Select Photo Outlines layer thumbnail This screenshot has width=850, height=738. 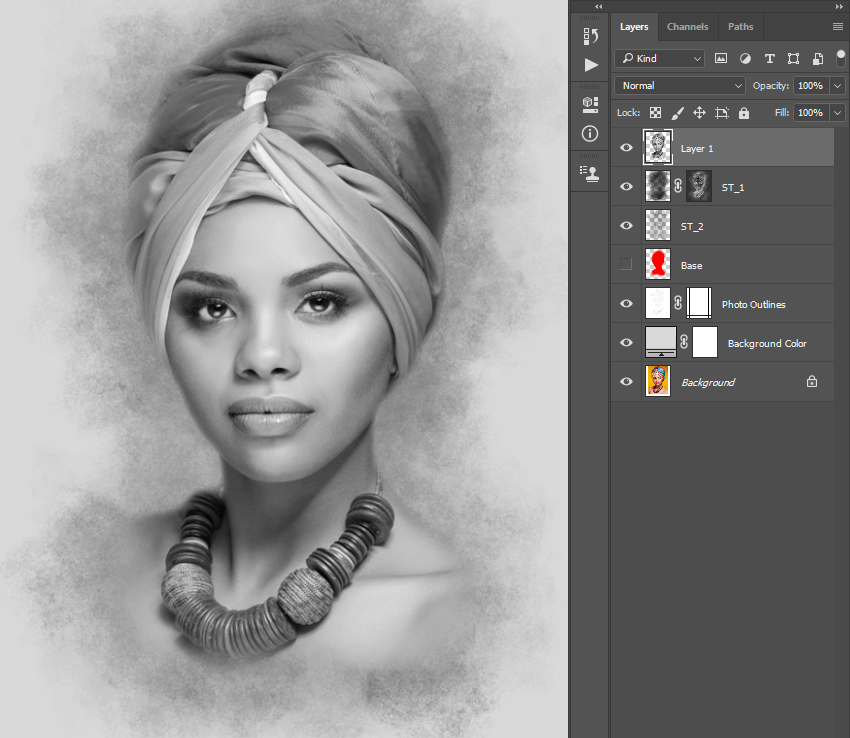tap(658, 303)
